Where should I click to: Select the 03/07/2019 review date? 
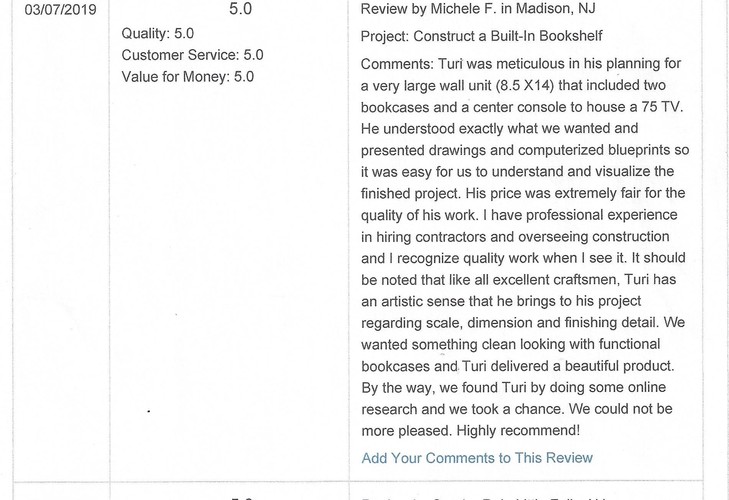[x=60, y=10]
